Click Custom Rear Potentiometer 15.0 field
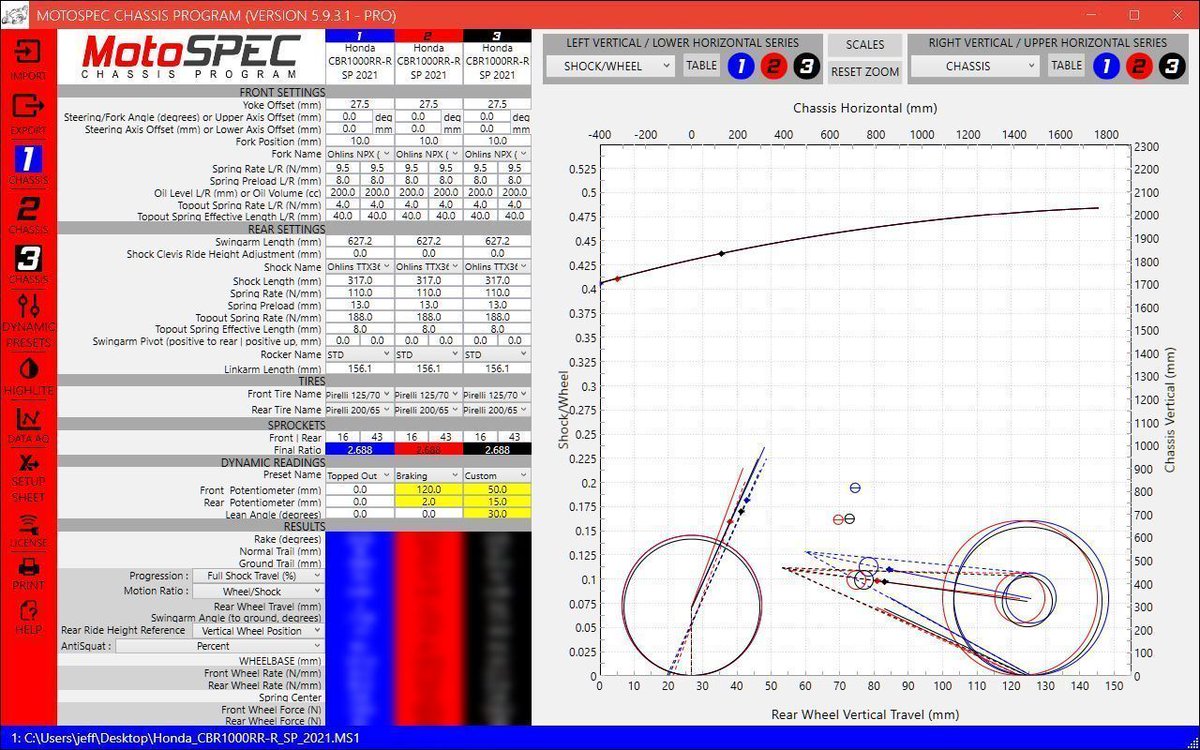This screenshot has height=750, width=1200. click(497, 502)
